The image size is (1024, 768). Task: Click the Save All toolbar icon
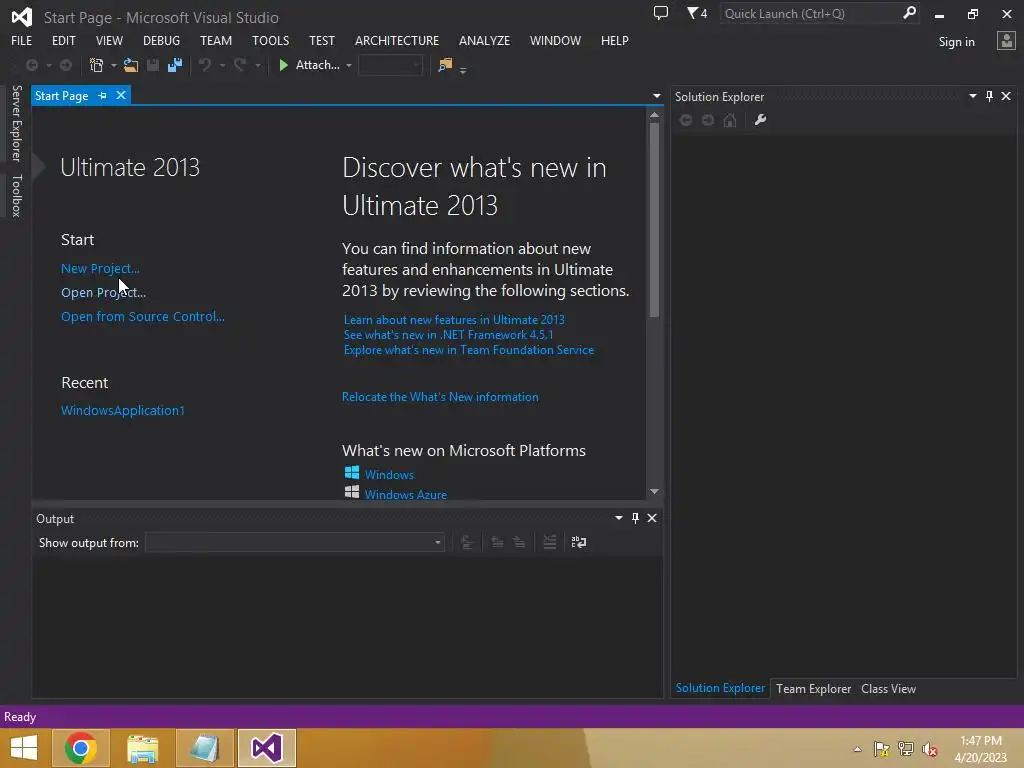pyautogui.click(x=174, y=65)
